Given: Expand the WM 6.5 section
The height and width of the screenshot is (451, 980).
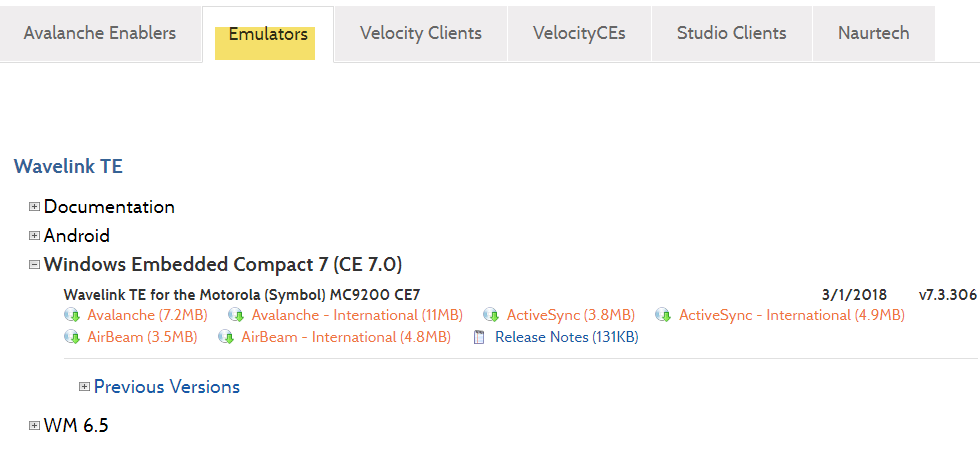Looking at the screenshot, I should 35,426.
